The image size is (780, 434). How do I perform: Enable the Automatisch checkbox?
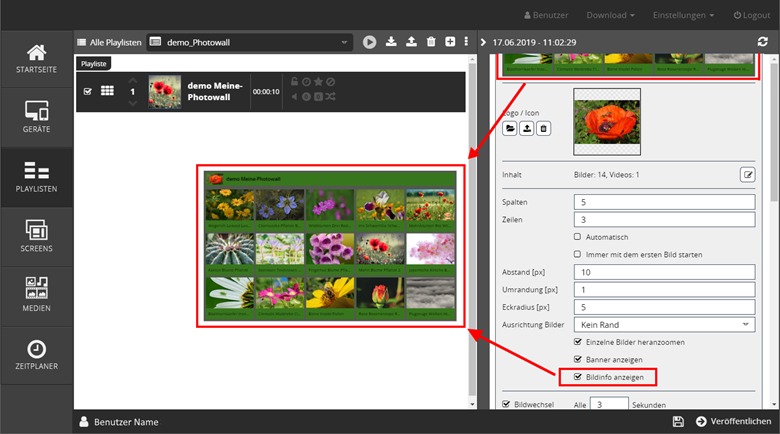pyautogui.click(x=578, y=237)
